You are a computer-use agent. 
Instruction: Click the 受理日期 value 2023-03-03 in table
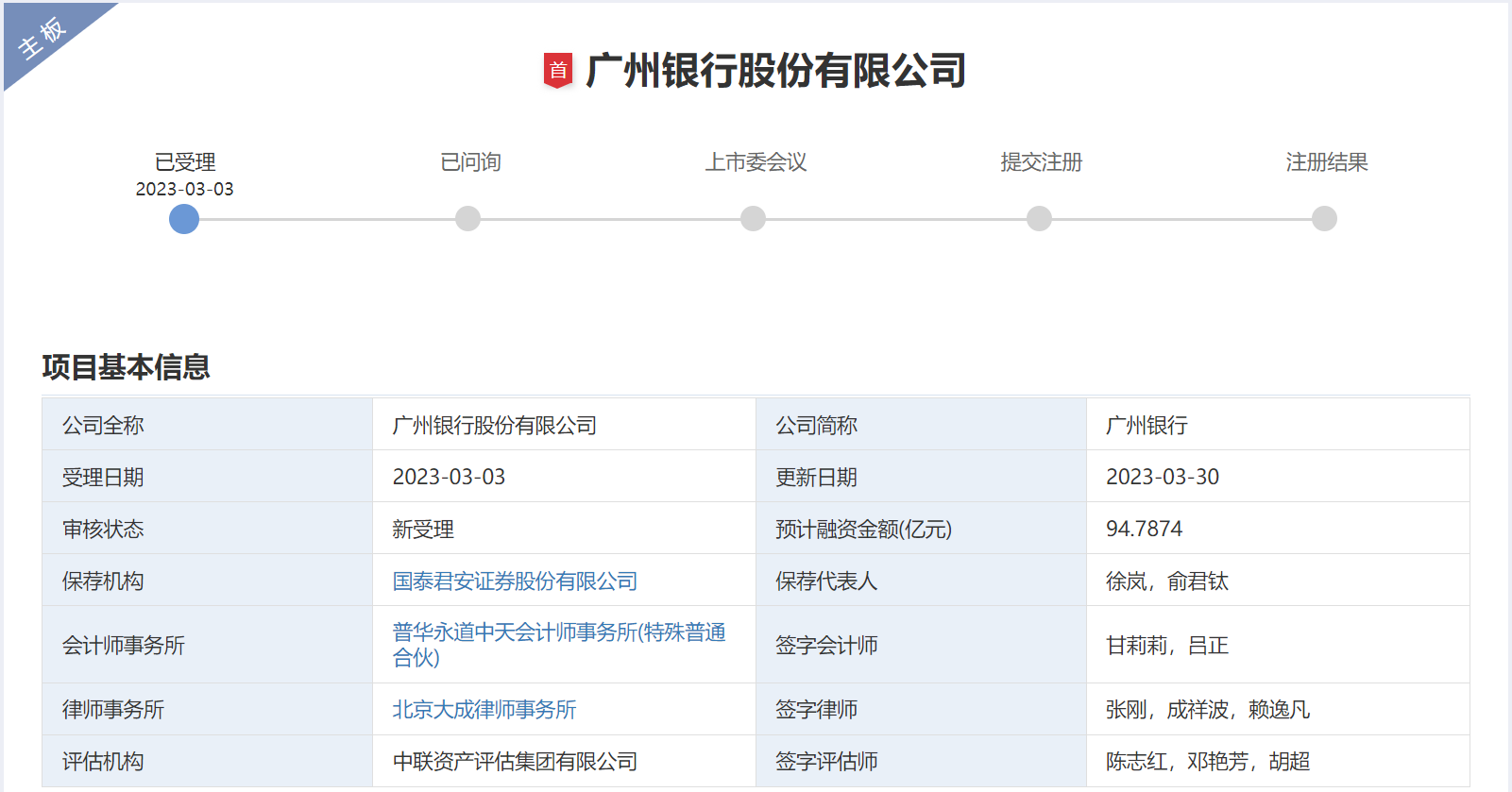click(x=449, y=478)
